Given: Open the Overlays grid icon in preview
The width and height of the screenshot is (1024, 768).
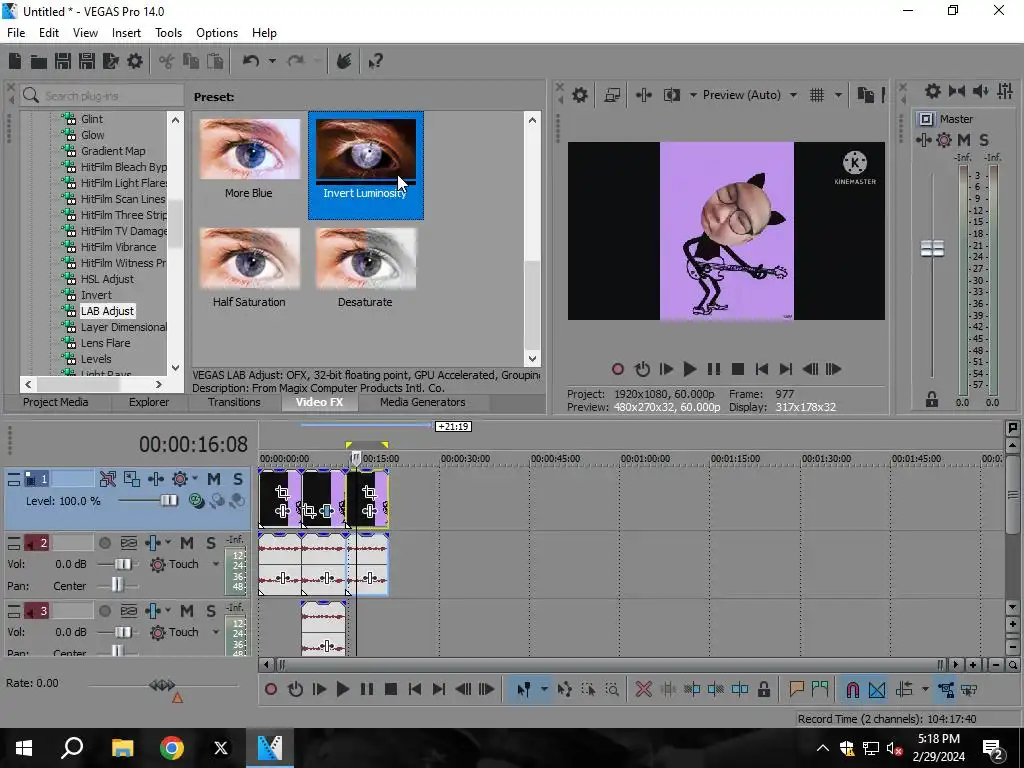Looking at the screenshot, I should pos(817,95).
